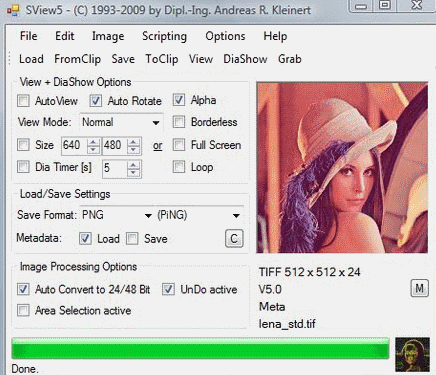Uncheck Auto Convert to 24/48 Bit
Viewport: 436px width, 375px height.
pos(23,289)
